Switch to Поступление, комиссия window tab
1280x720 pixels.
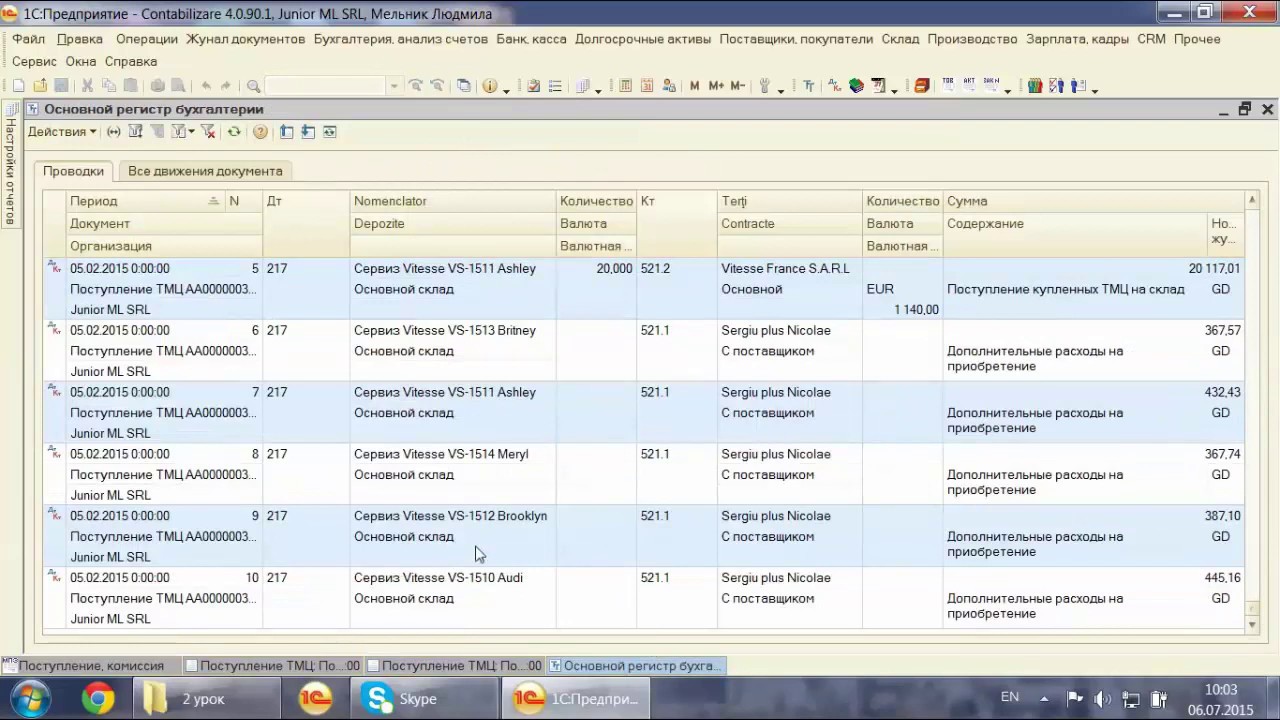click(90, 665)
